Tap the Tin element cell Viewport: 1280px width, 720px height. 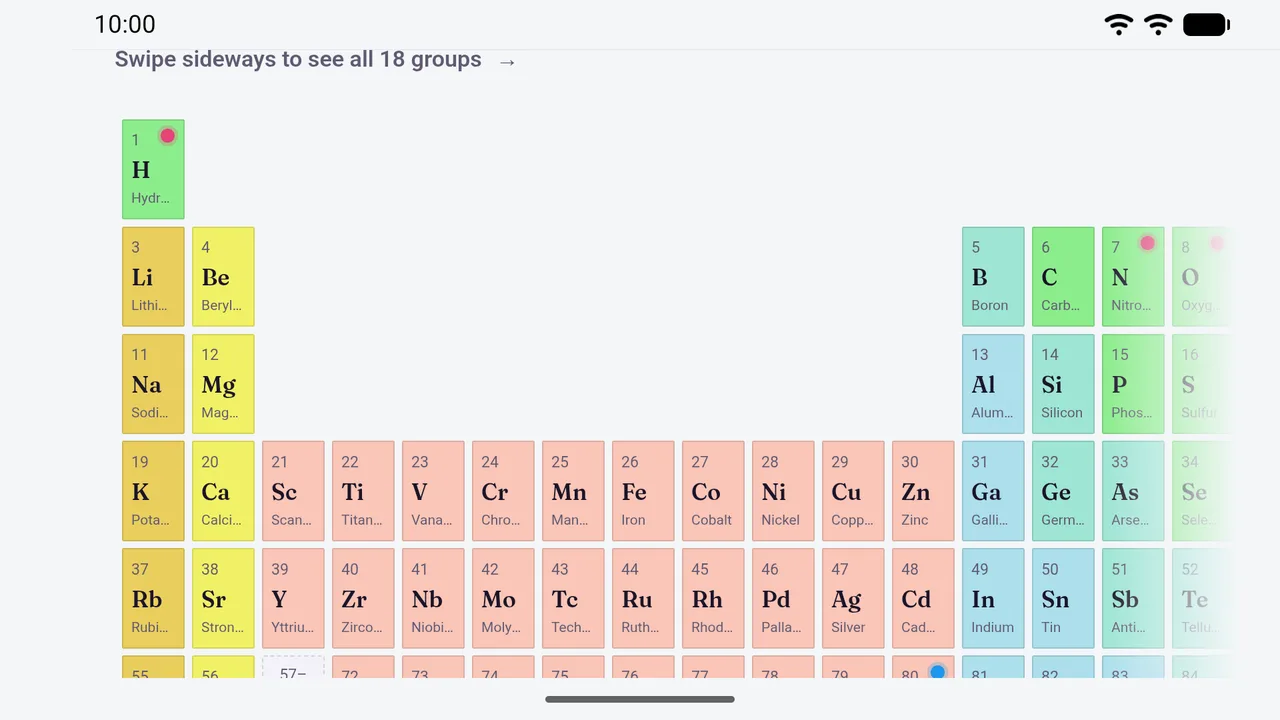1063,598
